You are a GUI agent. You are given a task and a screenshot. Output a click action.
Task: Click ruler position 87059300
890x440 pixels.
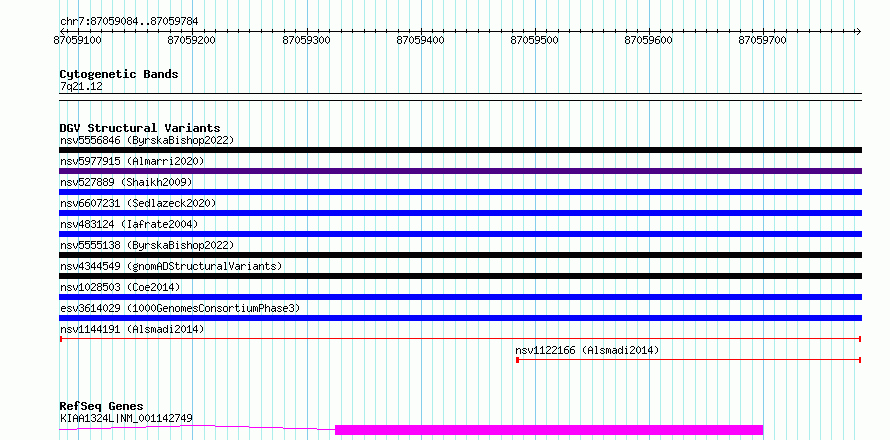click(307, 40)
